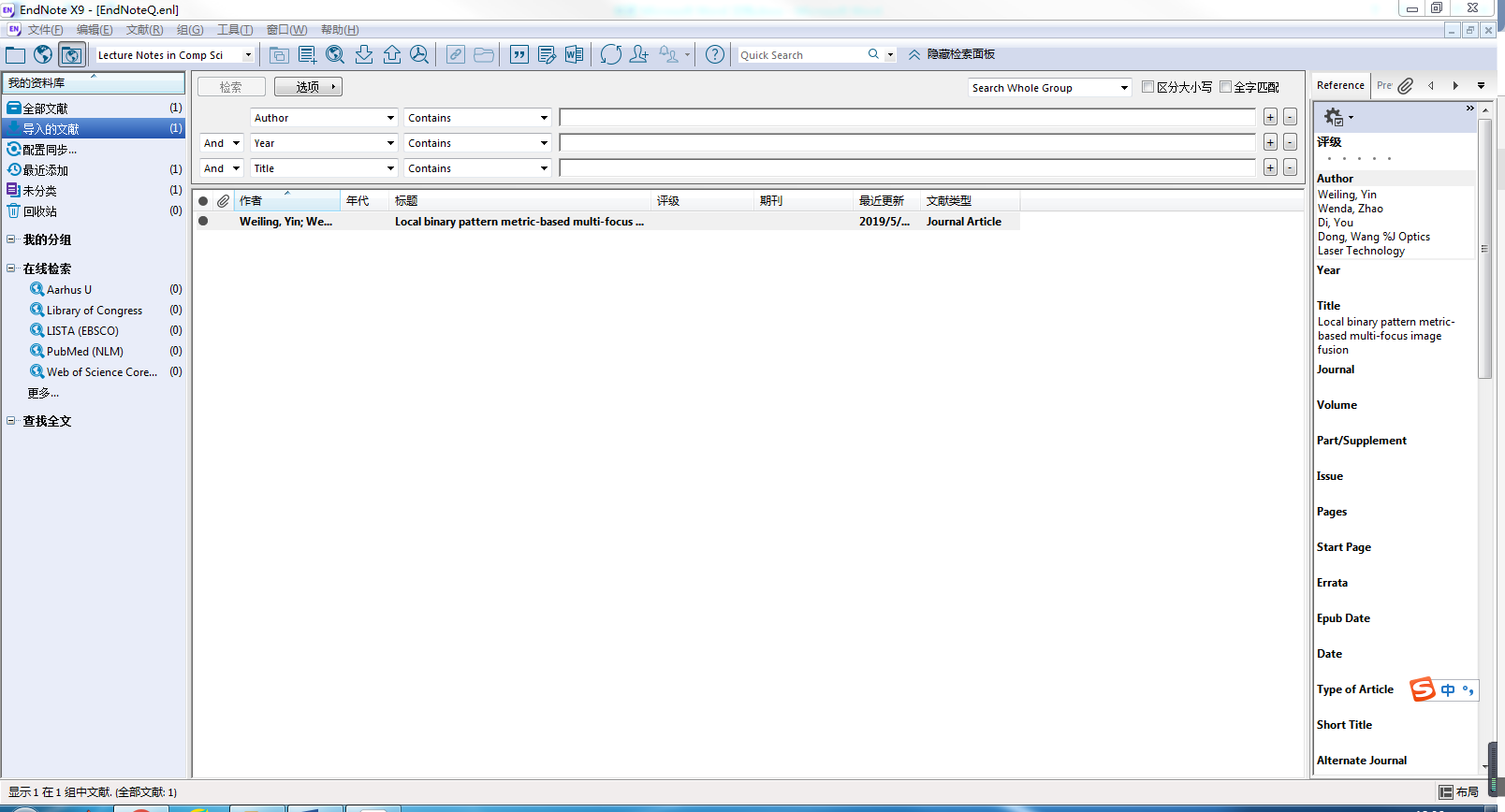The height and width of the screenshot is (812, 1505).
Task: Click the New Reference toolbar icon
Action: (x=307, y=55)
